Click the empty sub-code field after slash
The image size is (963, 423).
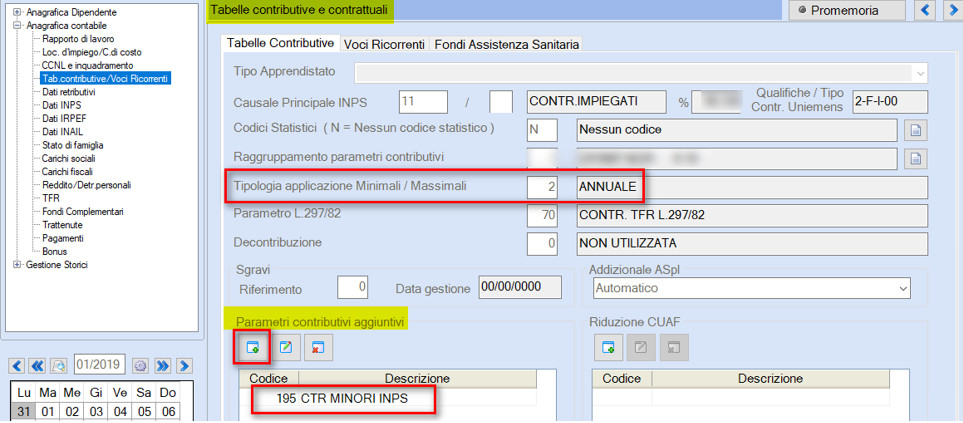501,101
